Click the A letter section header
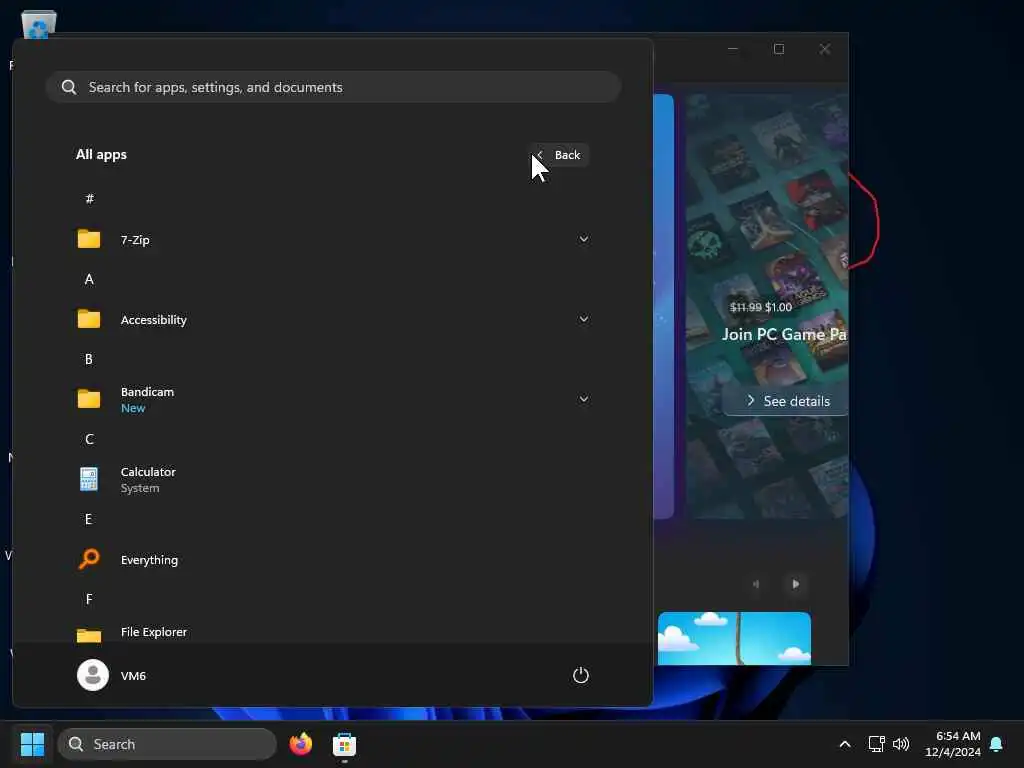 coord(89,280)
